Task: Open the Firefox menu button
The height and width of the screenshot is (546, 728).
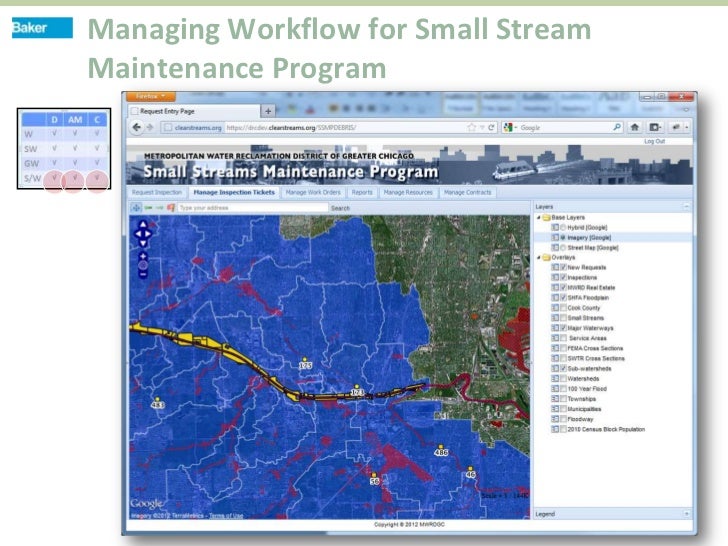Action: [x=151, y=96]
